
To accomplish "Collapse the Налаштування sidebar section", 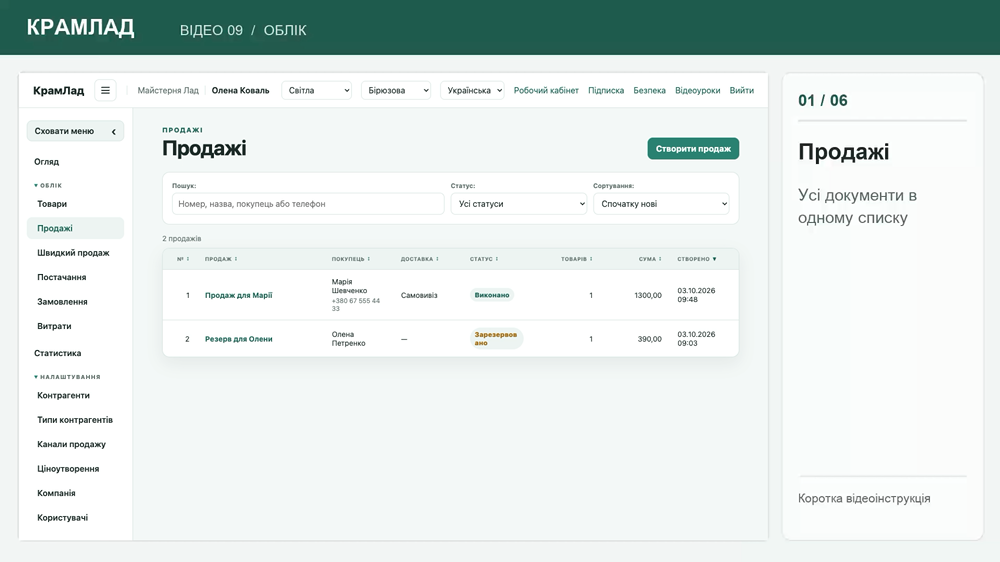I will pyautogui.click(x=68, y=377).
